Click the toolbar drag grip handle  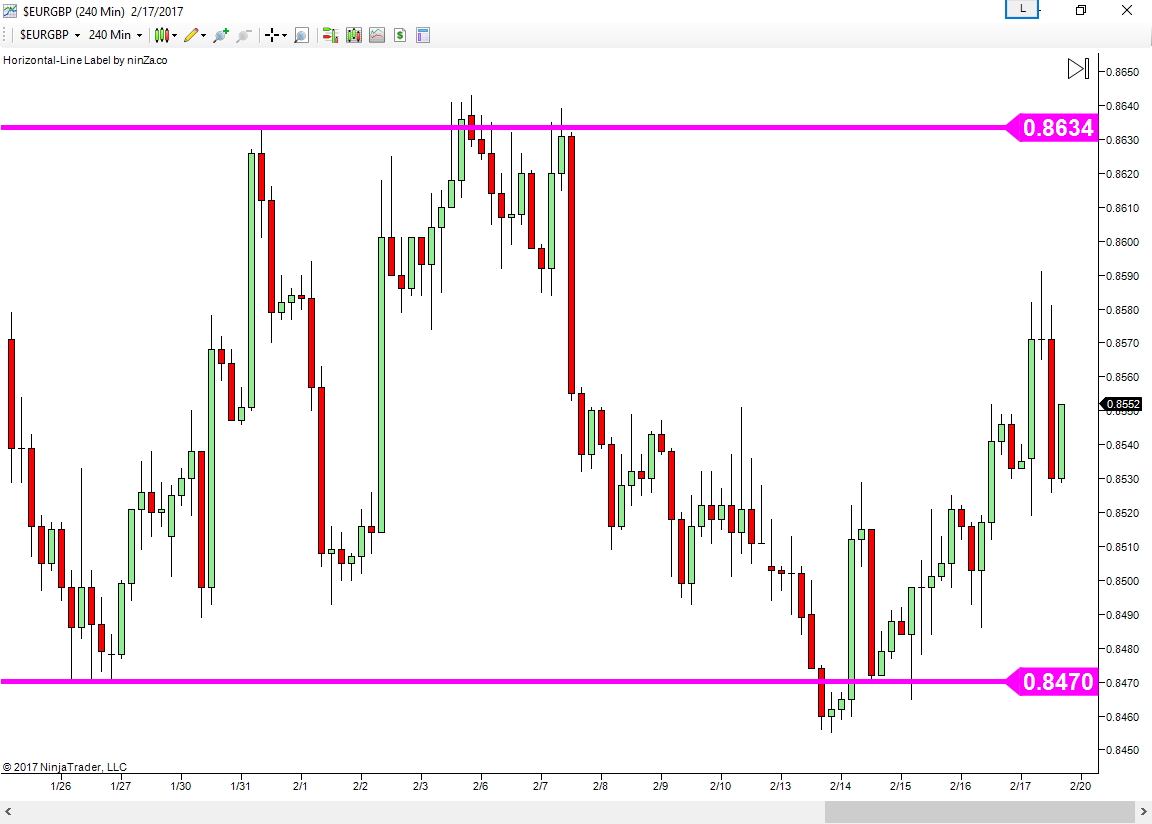(x=6, y=35)
